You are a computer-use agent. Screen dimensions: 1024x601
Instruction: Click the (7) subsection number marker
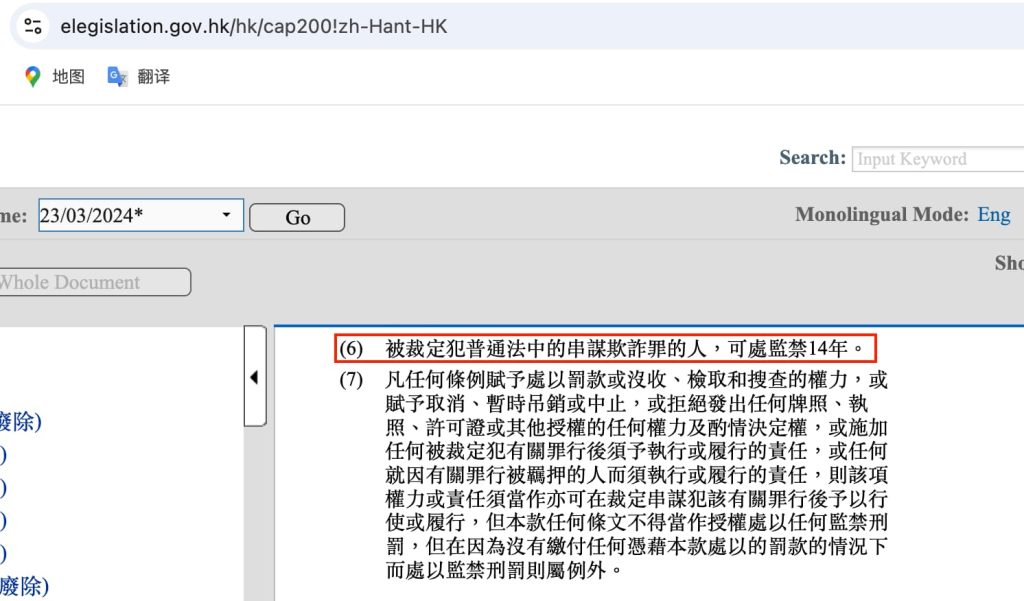(x=350, y=381)
